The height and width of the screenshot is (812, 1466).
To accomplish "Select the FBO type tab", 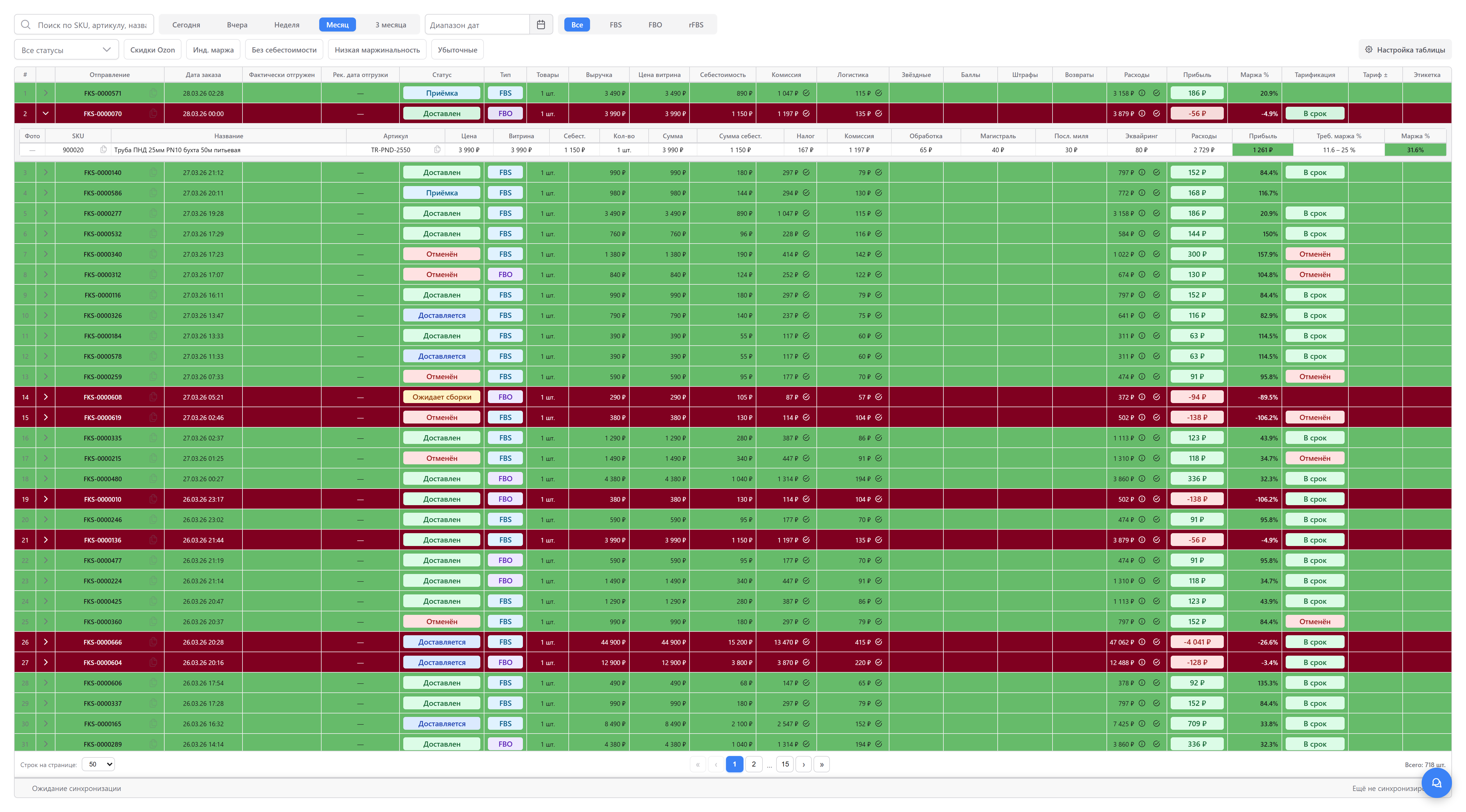I will 655,24.
